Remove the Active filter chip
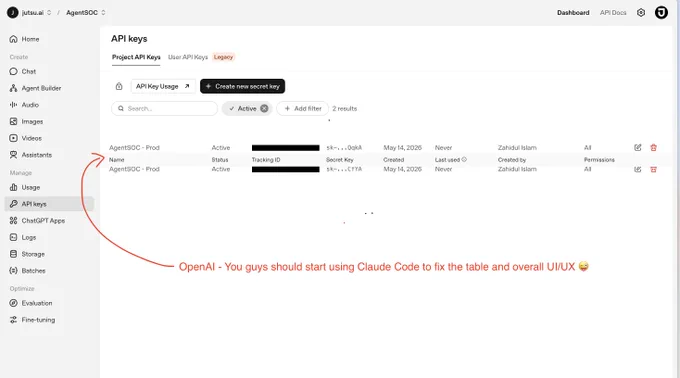680x378 pixels. (264, 108)
